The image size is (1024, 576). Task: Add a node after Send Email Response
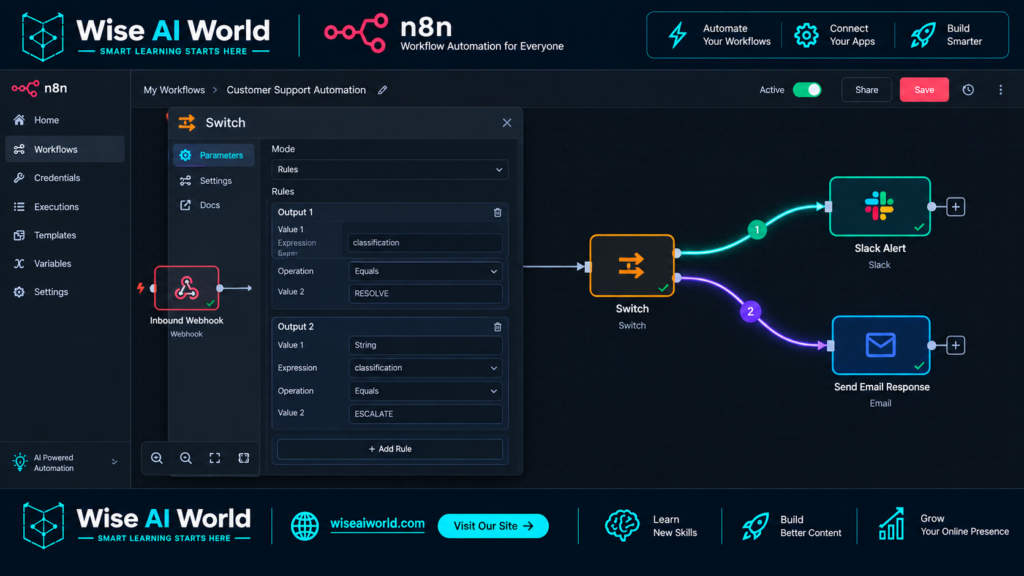pyautogui.click(x=955, y=345)
